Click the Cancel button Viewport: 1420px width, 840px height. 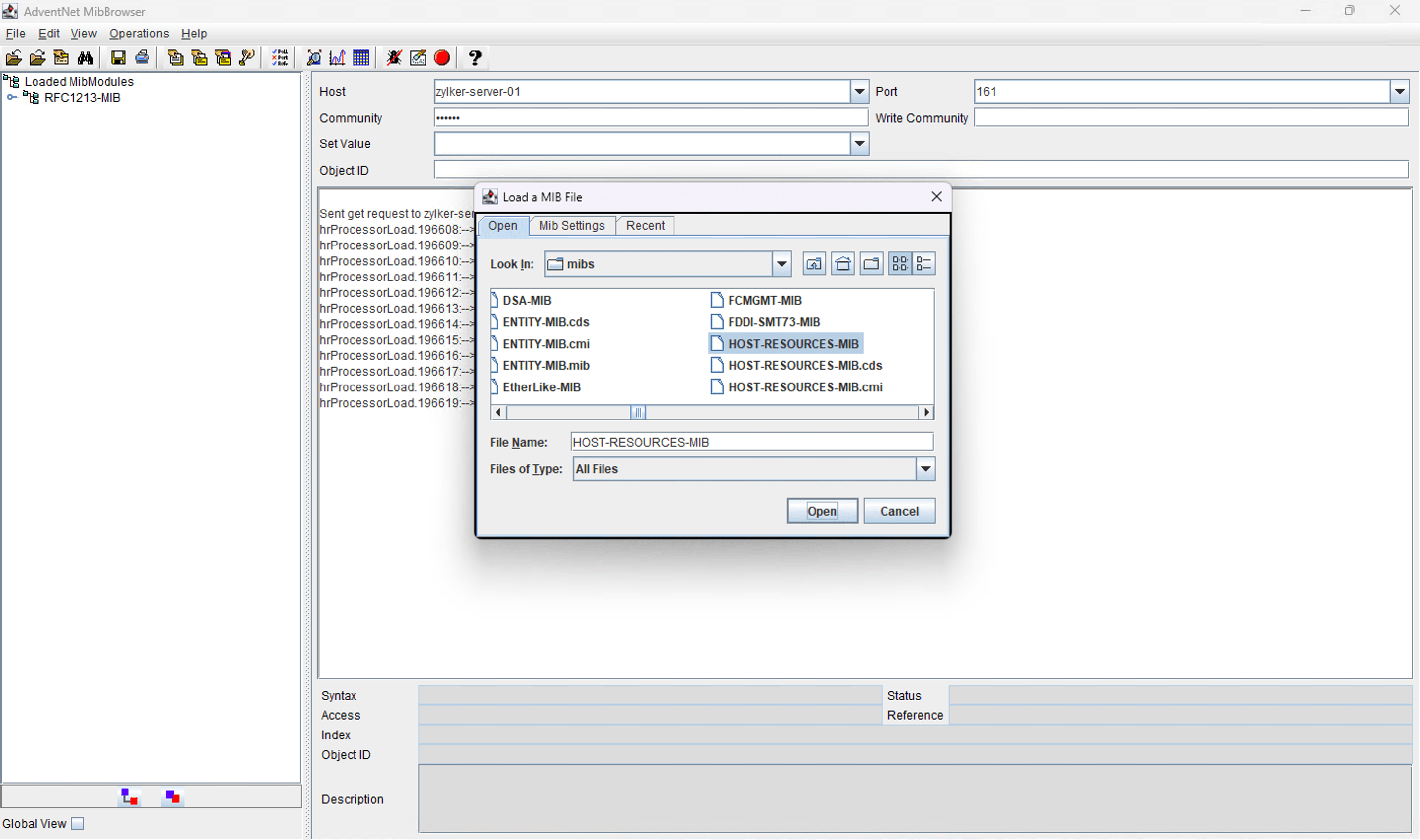tap(899, 511)
